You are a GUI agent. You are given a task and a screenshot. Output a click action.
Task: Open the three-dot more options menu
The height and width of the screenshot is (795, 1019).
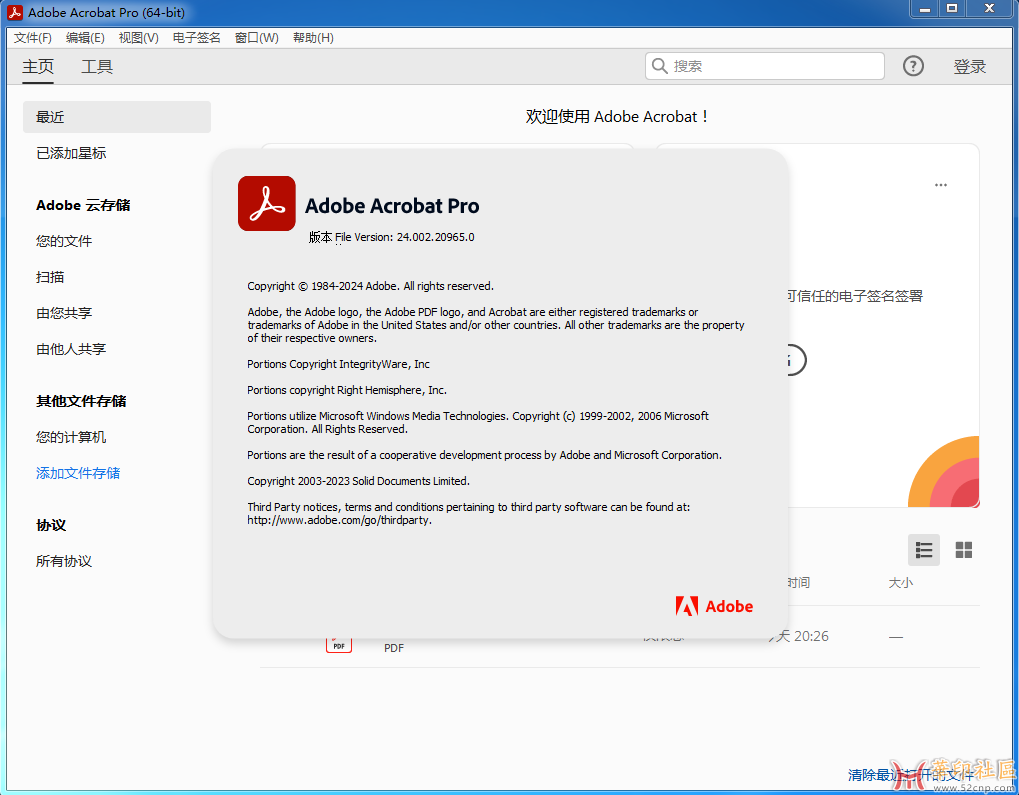tap(940, 185)
